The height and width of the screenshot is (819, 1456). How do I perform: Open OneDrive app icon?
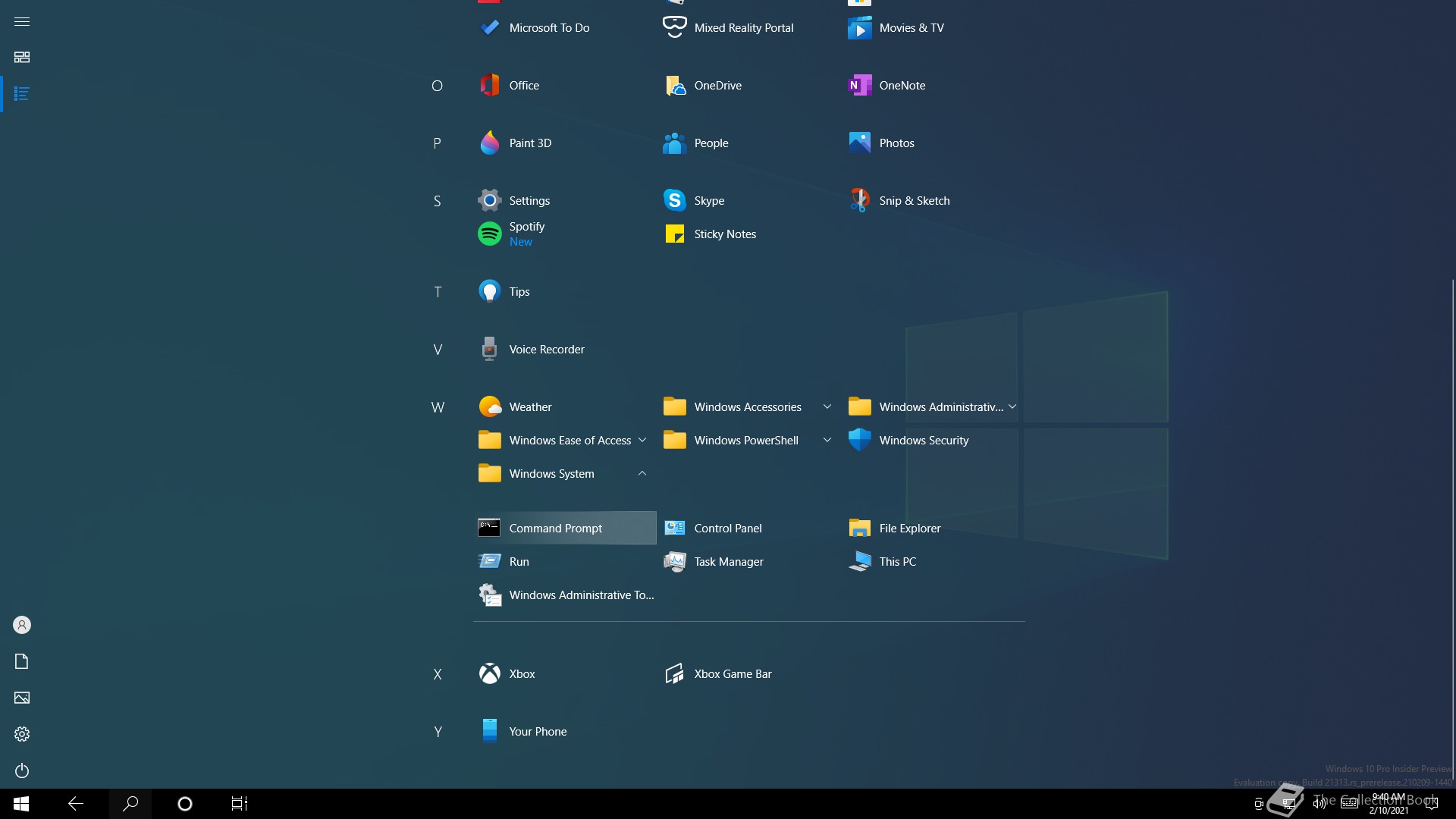(675, 86)
